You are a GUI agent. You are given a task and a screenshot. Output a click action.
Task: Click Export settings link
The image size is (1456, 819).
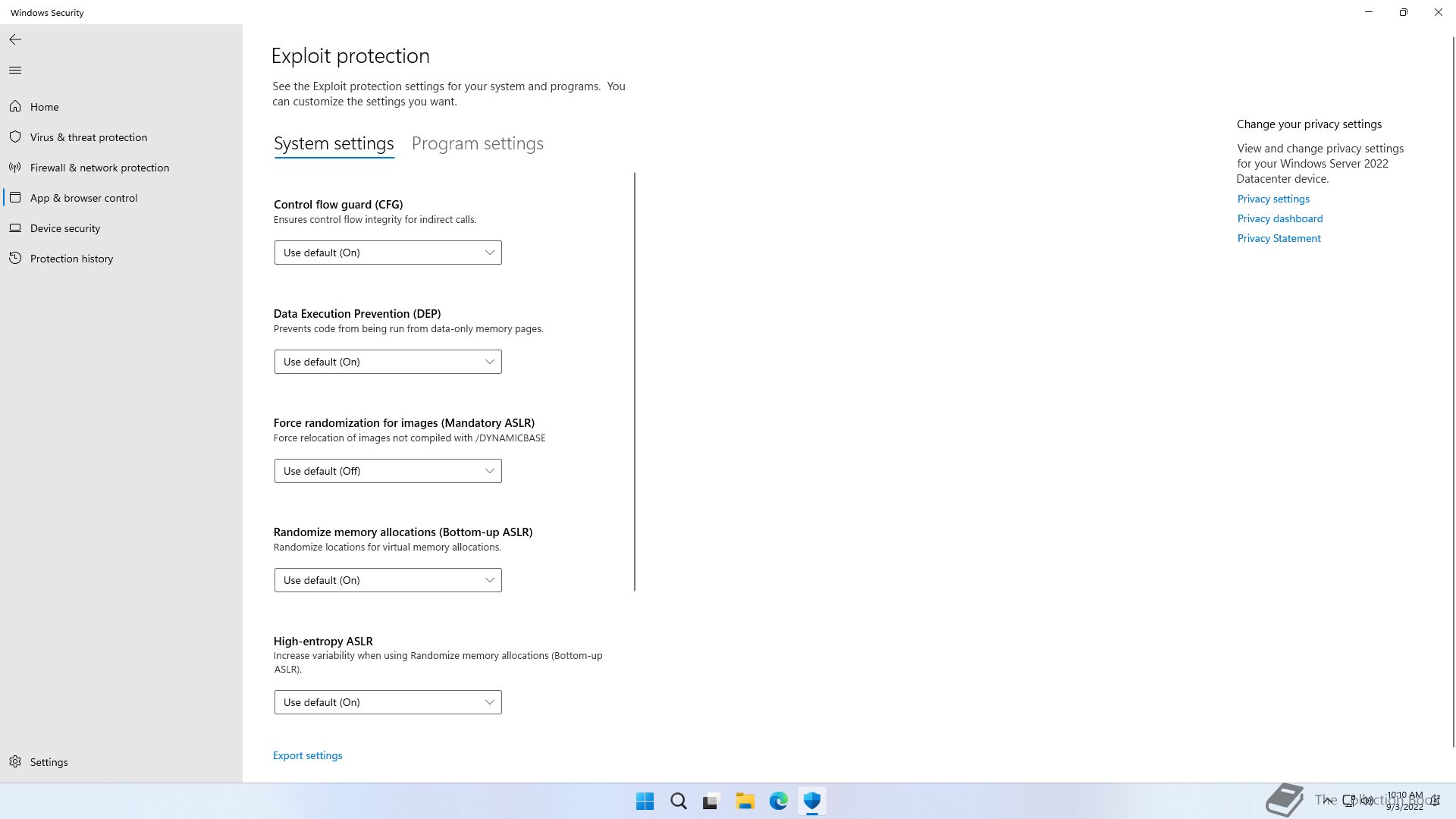(x=307, y=755)
